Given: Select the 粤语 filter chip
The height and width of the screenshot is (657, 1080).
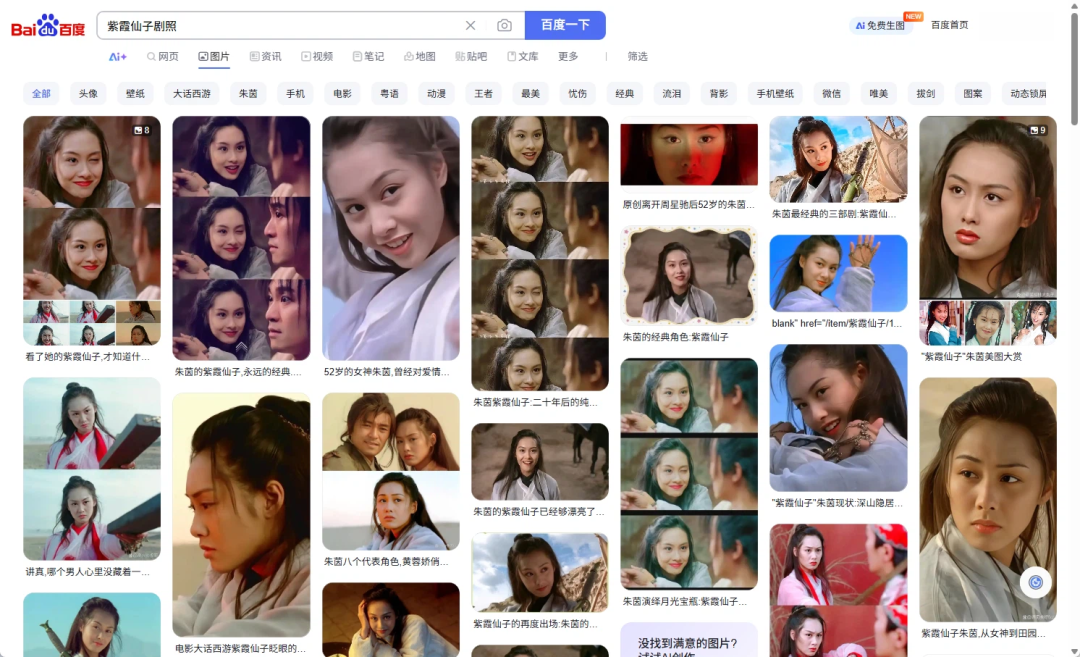Looking at the screenshot, I should (389, 94).
